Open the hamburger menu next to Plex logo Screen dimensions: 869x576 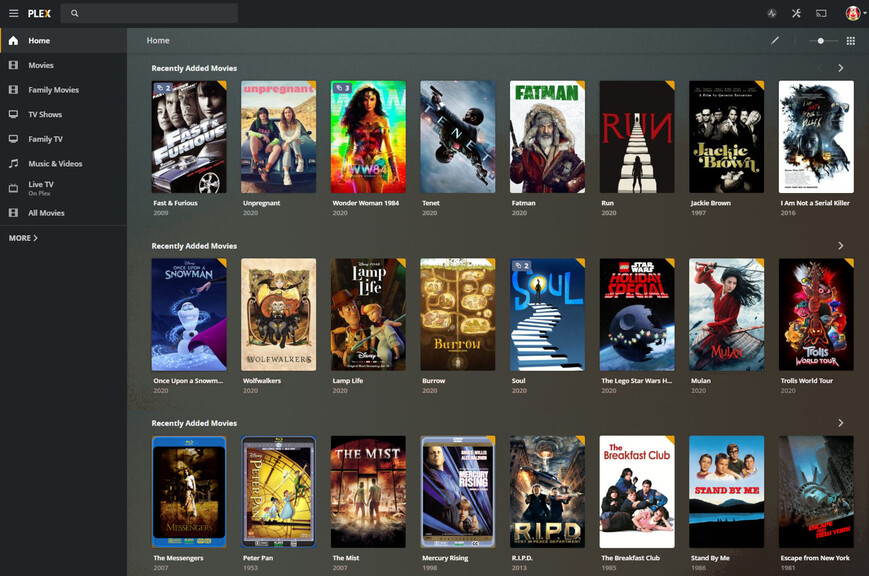[x=13, y=13]
